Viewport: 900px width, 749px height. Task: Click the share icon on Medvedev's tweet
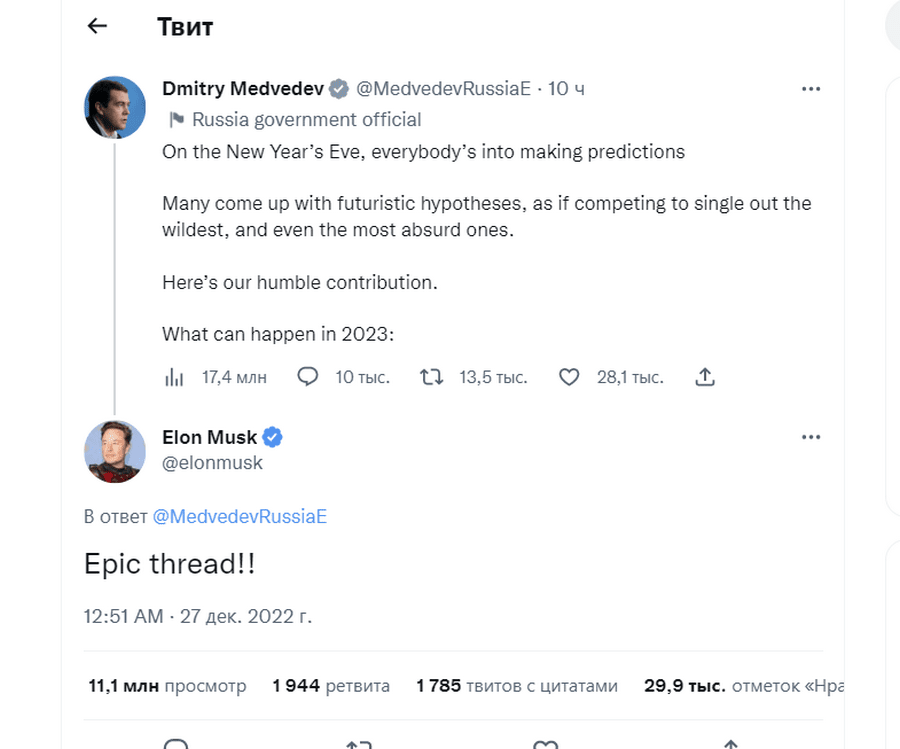pyautogui.click(x=705, y=377)
